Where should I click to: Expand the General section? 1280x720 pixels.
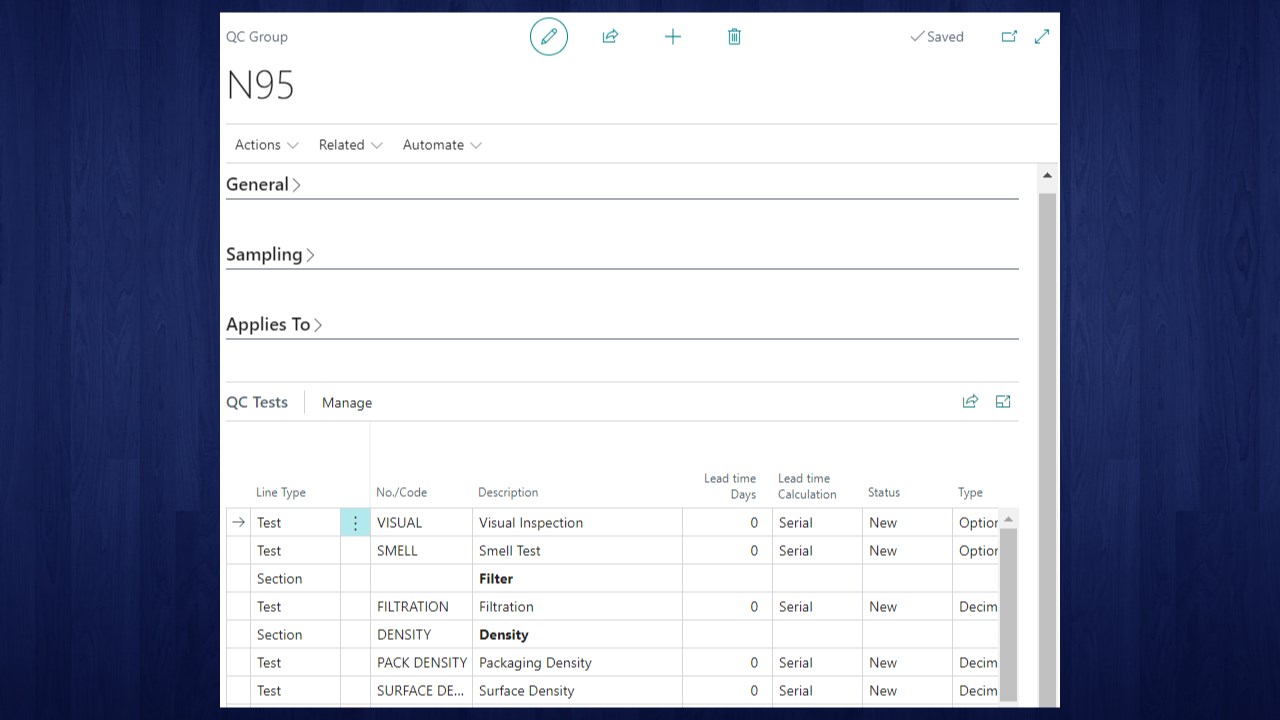(263, 184)
